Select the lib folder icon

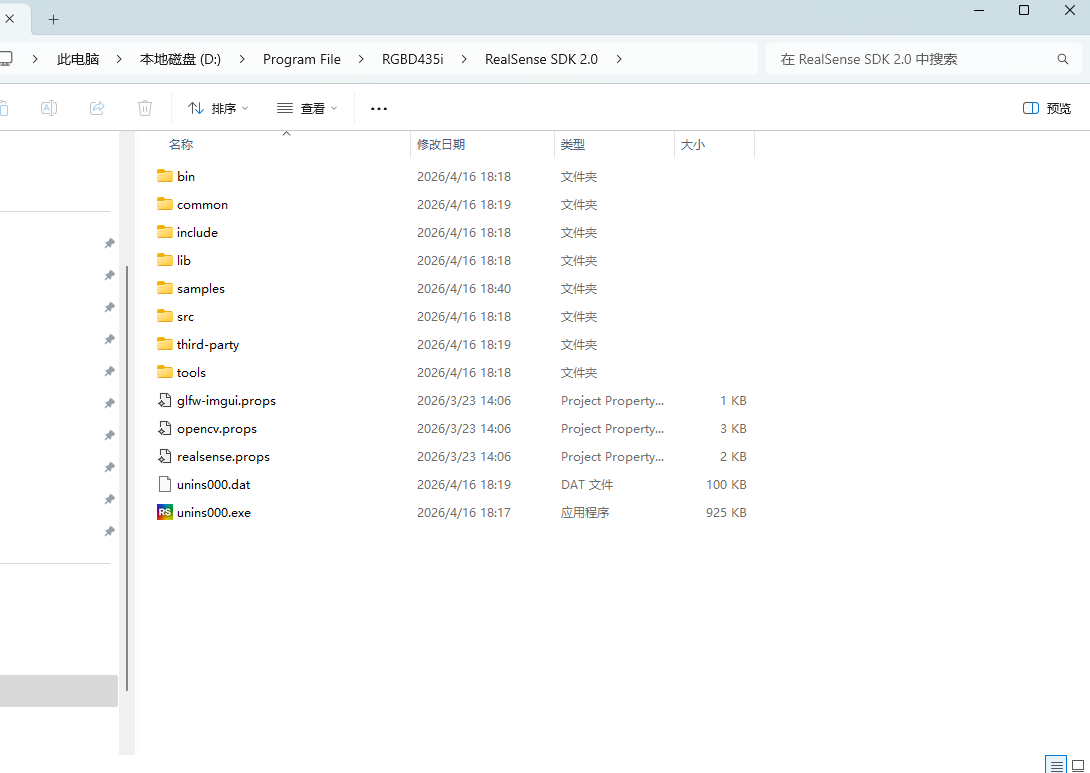click(165, 260)
